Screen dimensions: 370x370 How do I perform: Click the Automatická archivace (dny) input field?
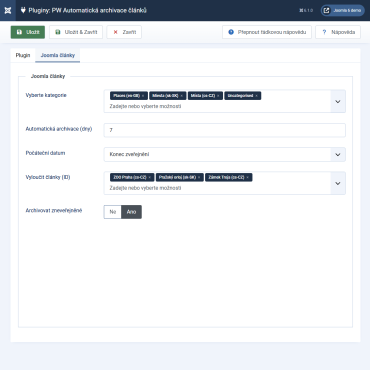(x=224, y=130)
